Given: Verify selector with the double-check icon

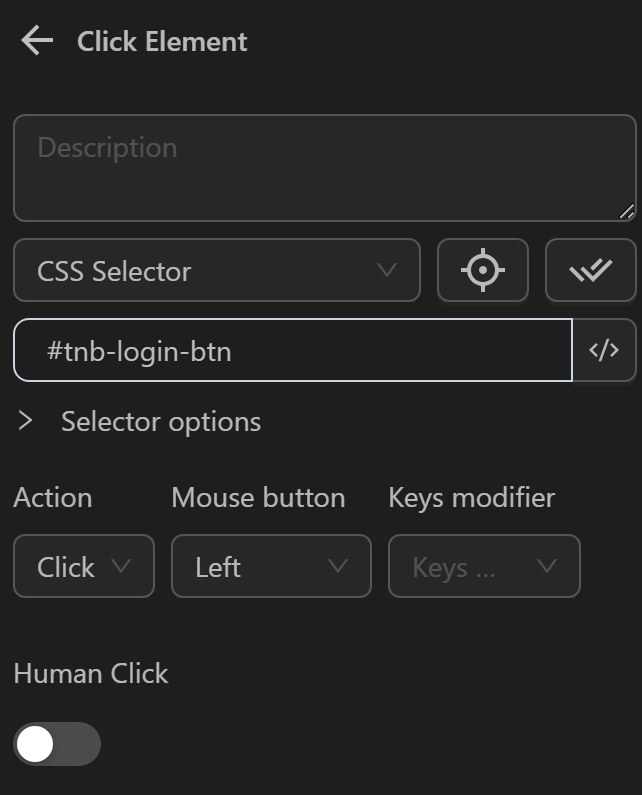Looking at the screenshot, I should point(590,270).
